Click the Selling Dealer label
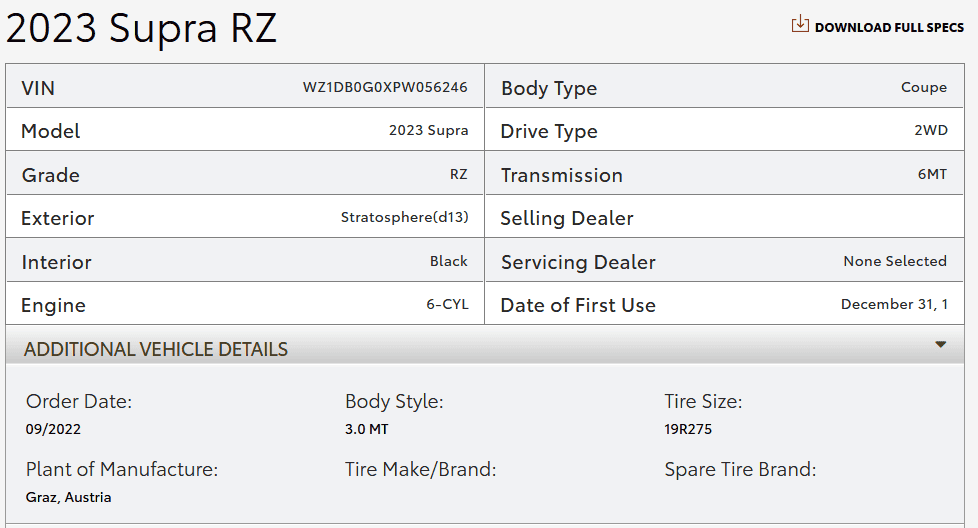 pos(566,218)
